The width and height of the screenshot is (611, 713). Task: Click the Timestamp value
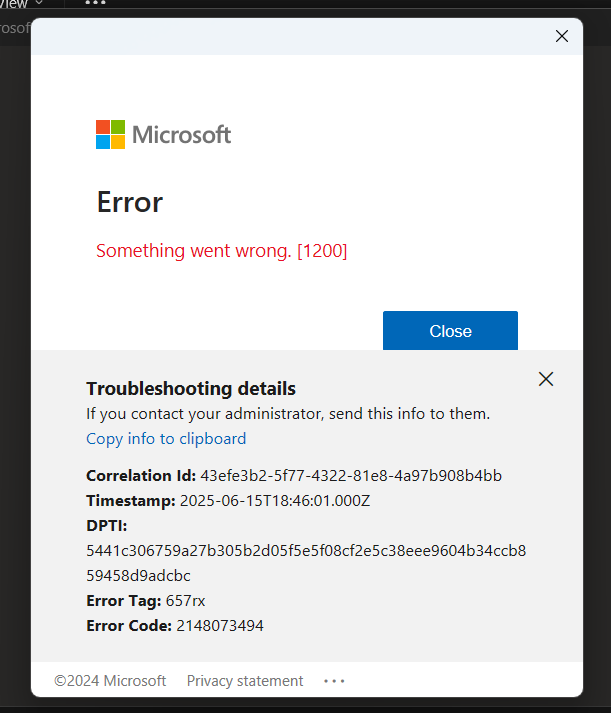pos(275,501)
